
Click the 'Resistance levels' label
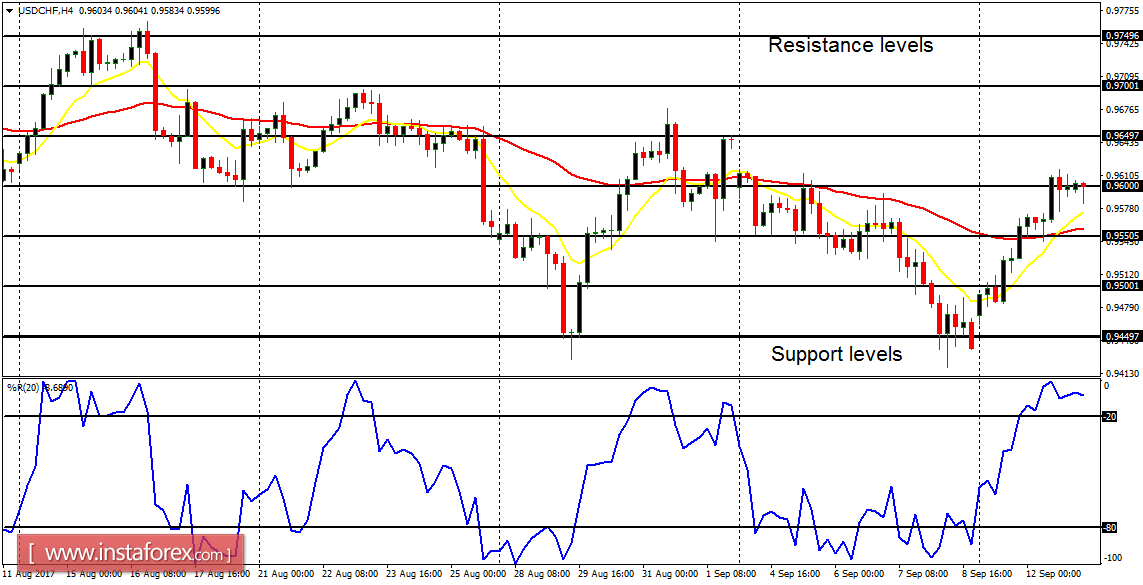pyautogui.click(x=850, y=45)
